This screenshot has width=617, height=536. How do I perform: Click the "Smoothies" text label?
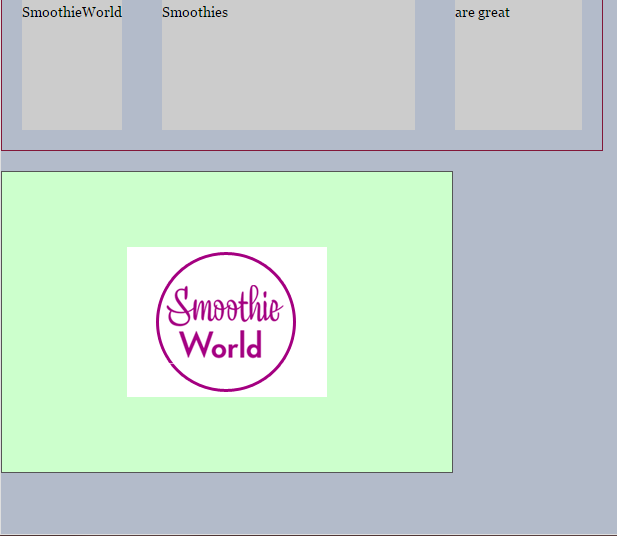point(195,13)
